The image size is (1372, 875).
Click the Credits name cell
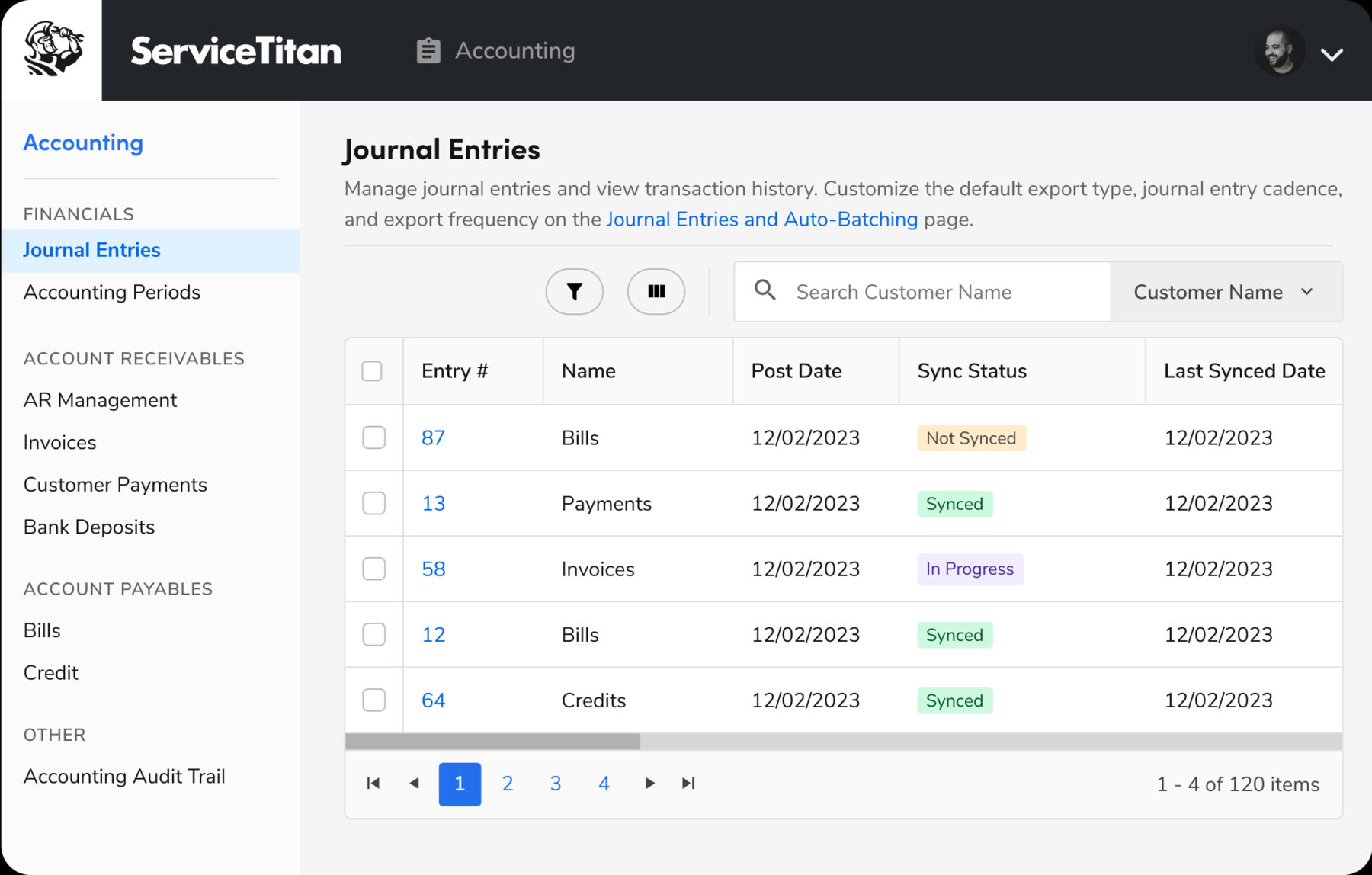pyautogui.click(x=594, y=700)
